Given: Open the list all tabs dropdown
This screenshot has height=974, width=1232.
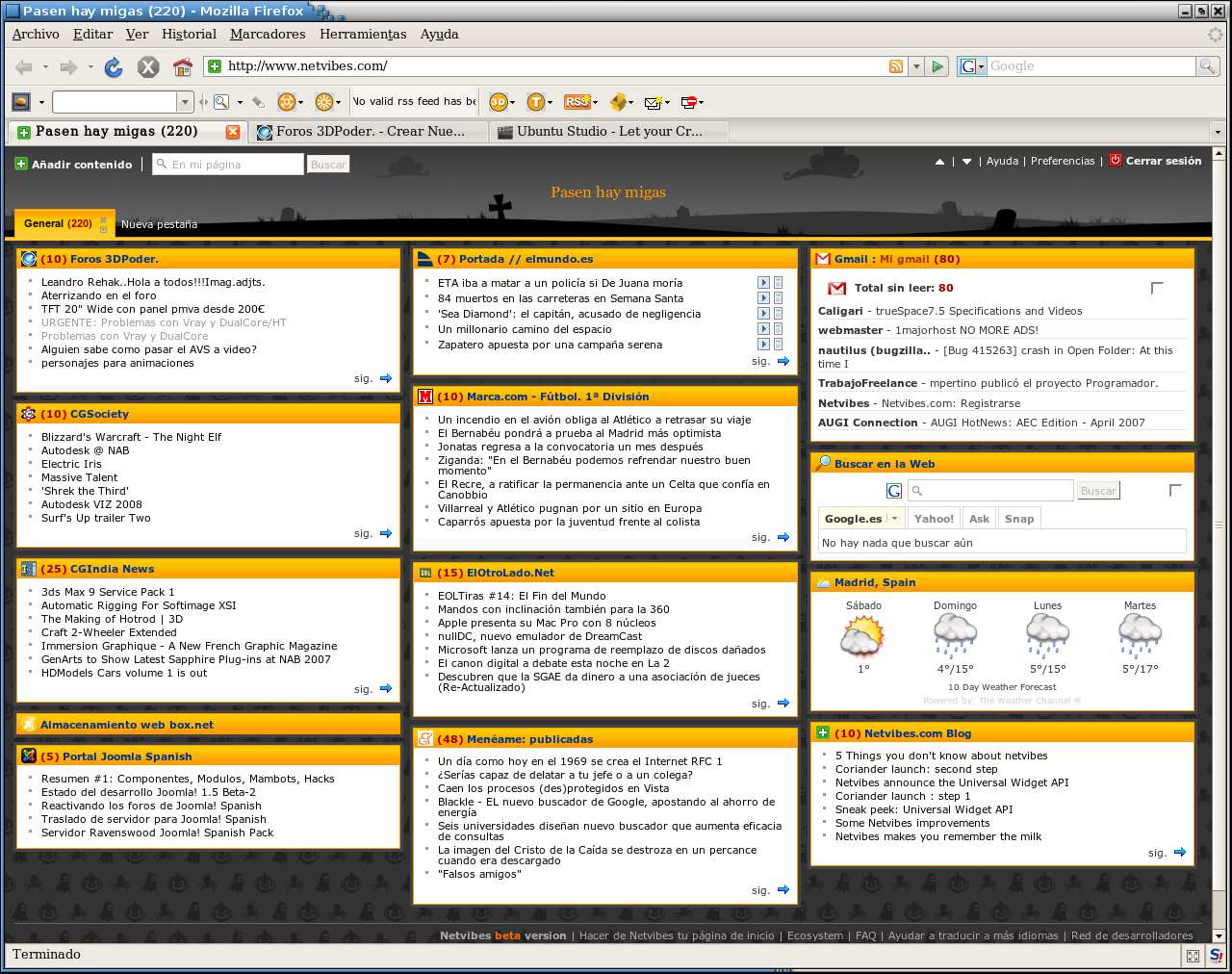Looking at the screenshot, I should tap(1218, 132).
